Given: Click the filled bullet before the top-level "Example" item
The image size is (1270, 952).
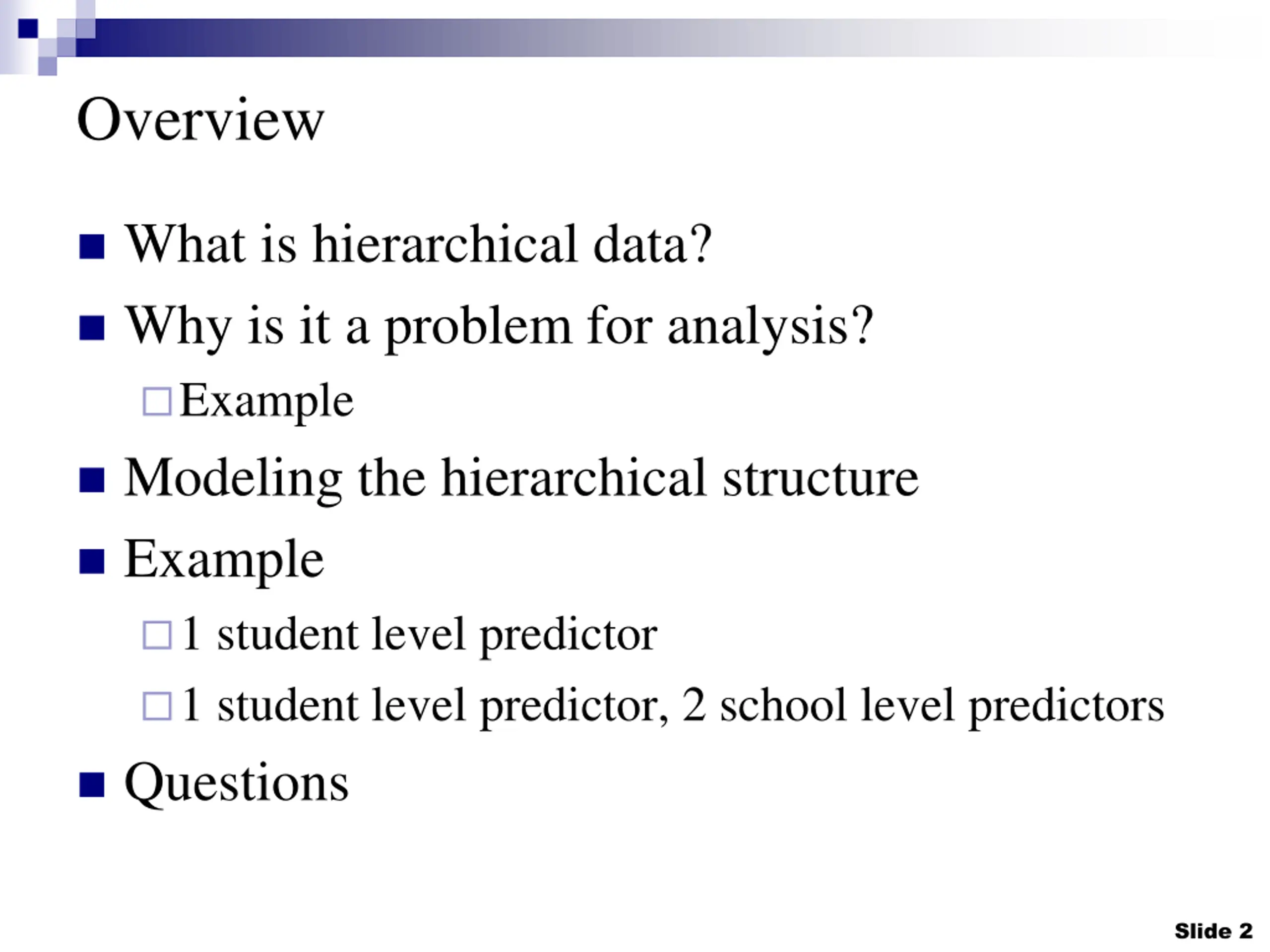Looking at the screenshot, I should pos(92,561).
